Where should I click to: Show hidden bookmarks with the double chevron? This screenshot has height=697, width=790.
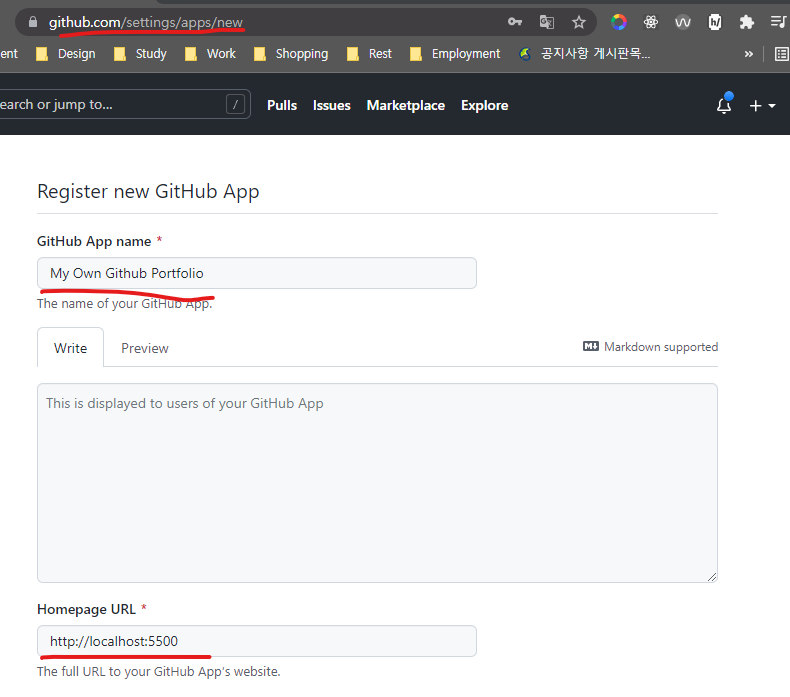pyautogui.click(x=749, y=54)
